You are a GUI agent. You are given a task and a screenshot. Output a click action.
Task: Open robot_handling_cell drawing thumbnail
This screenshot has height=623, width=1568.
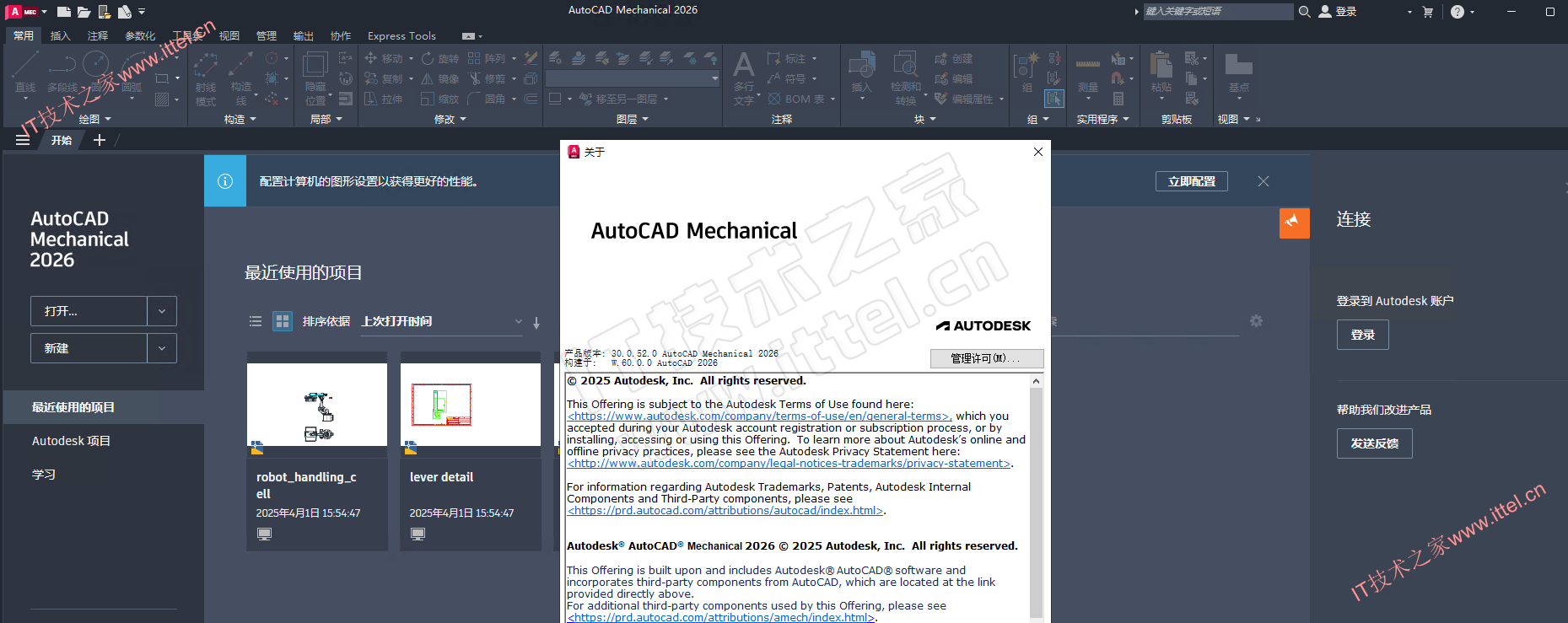tap(317, 405)
